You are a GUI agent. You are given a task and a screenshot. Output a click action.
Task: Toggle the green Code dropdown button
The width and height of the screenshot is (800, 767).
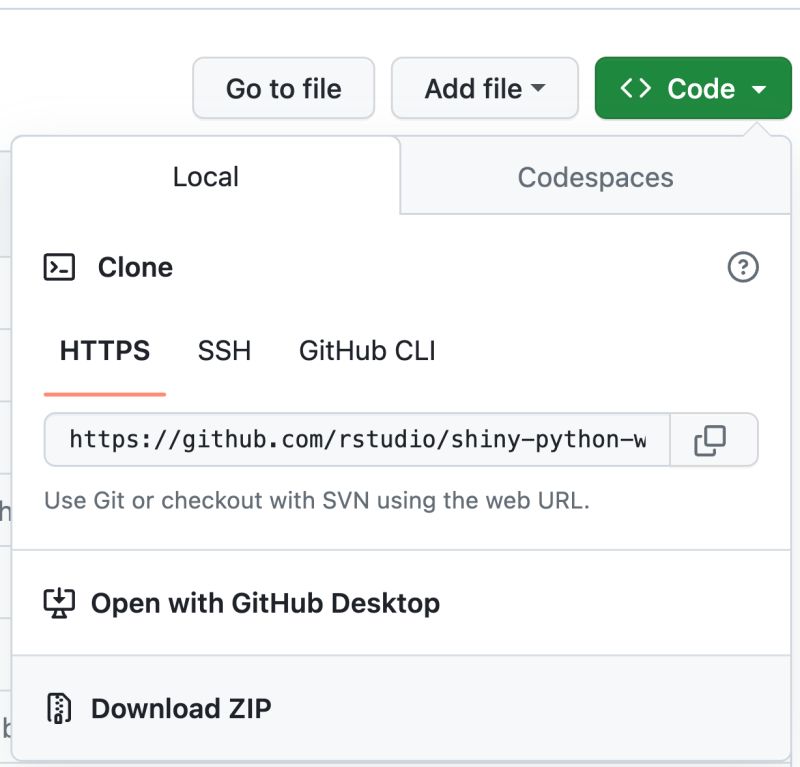point(693,88)
